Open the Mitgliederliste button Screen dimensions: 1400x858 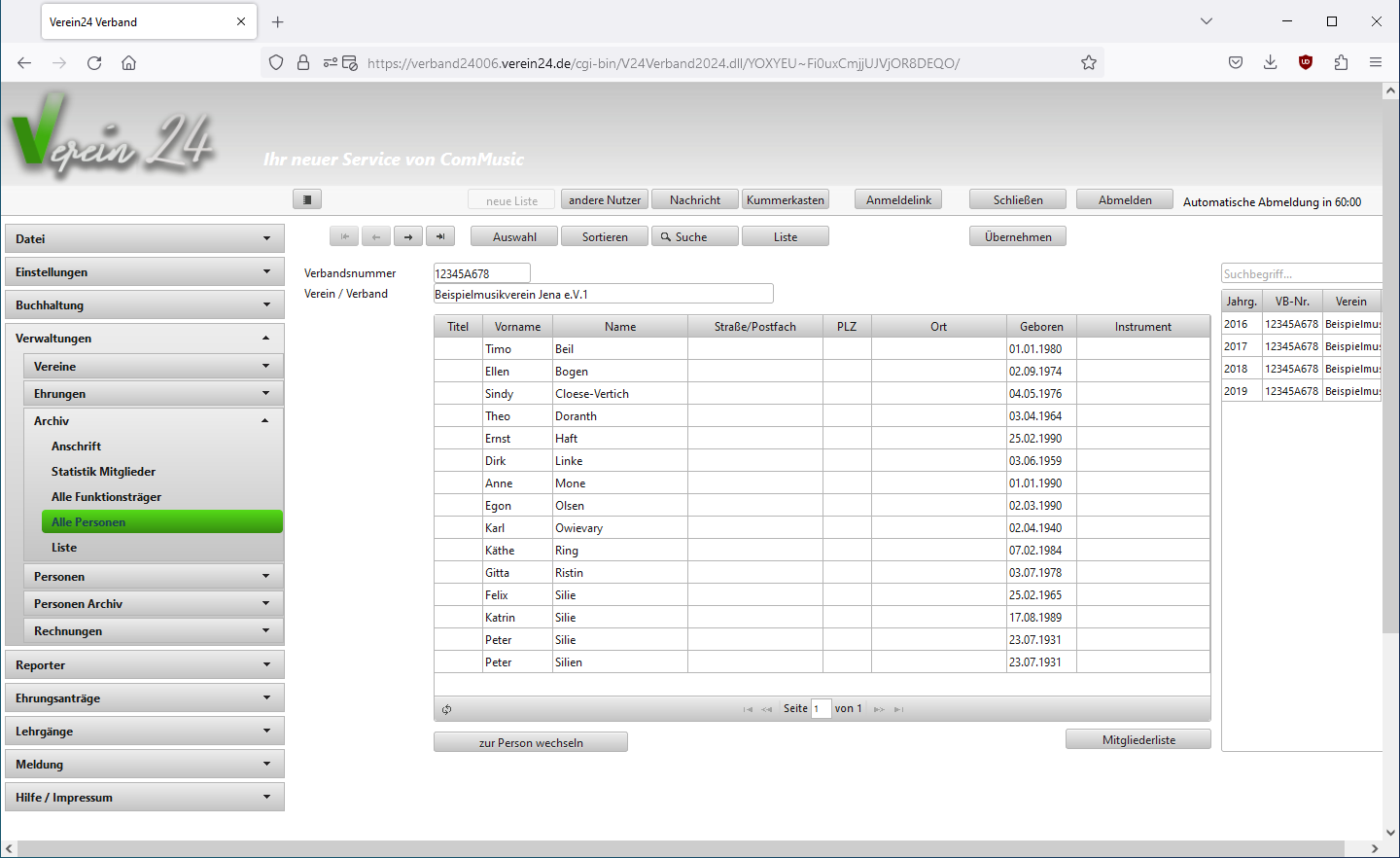click(x=1138, y=739)
